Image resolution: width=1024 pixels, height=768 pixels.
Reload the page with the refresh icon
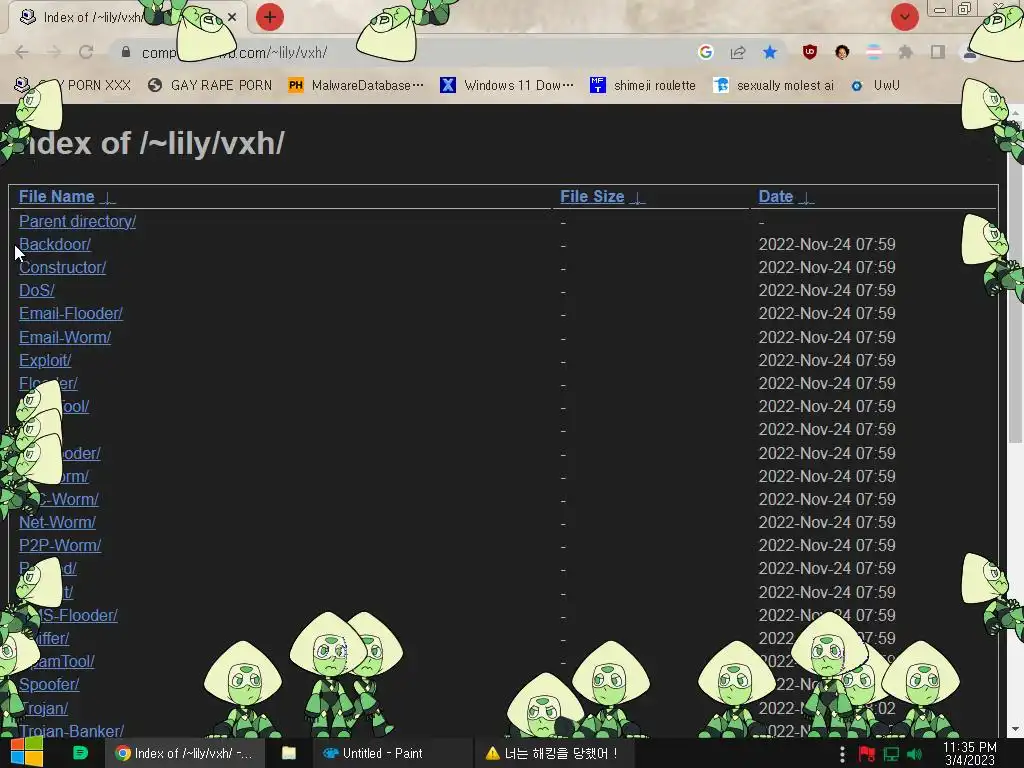[x=86, y=52]
